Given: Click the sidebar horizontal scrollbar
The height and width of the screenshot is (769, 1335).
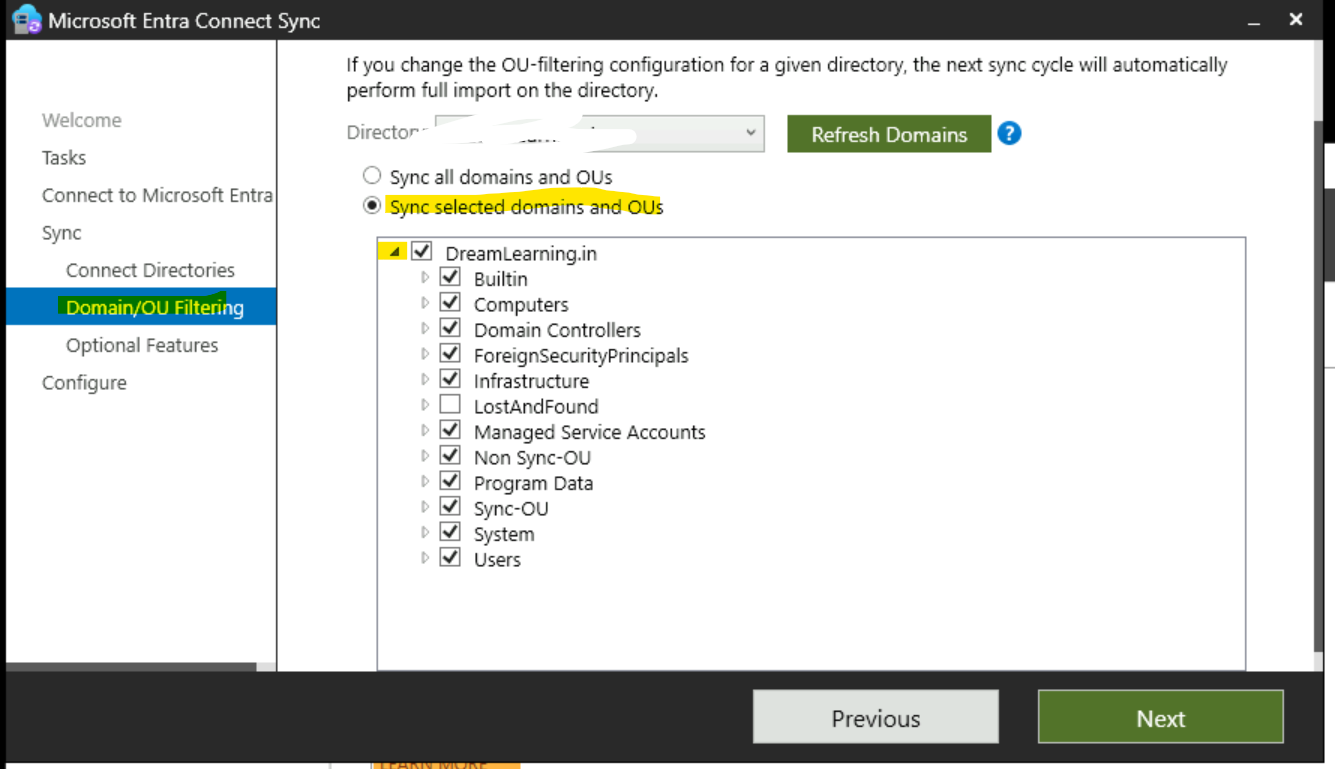Looking at the screenshot, I should [x=131, y=666].
